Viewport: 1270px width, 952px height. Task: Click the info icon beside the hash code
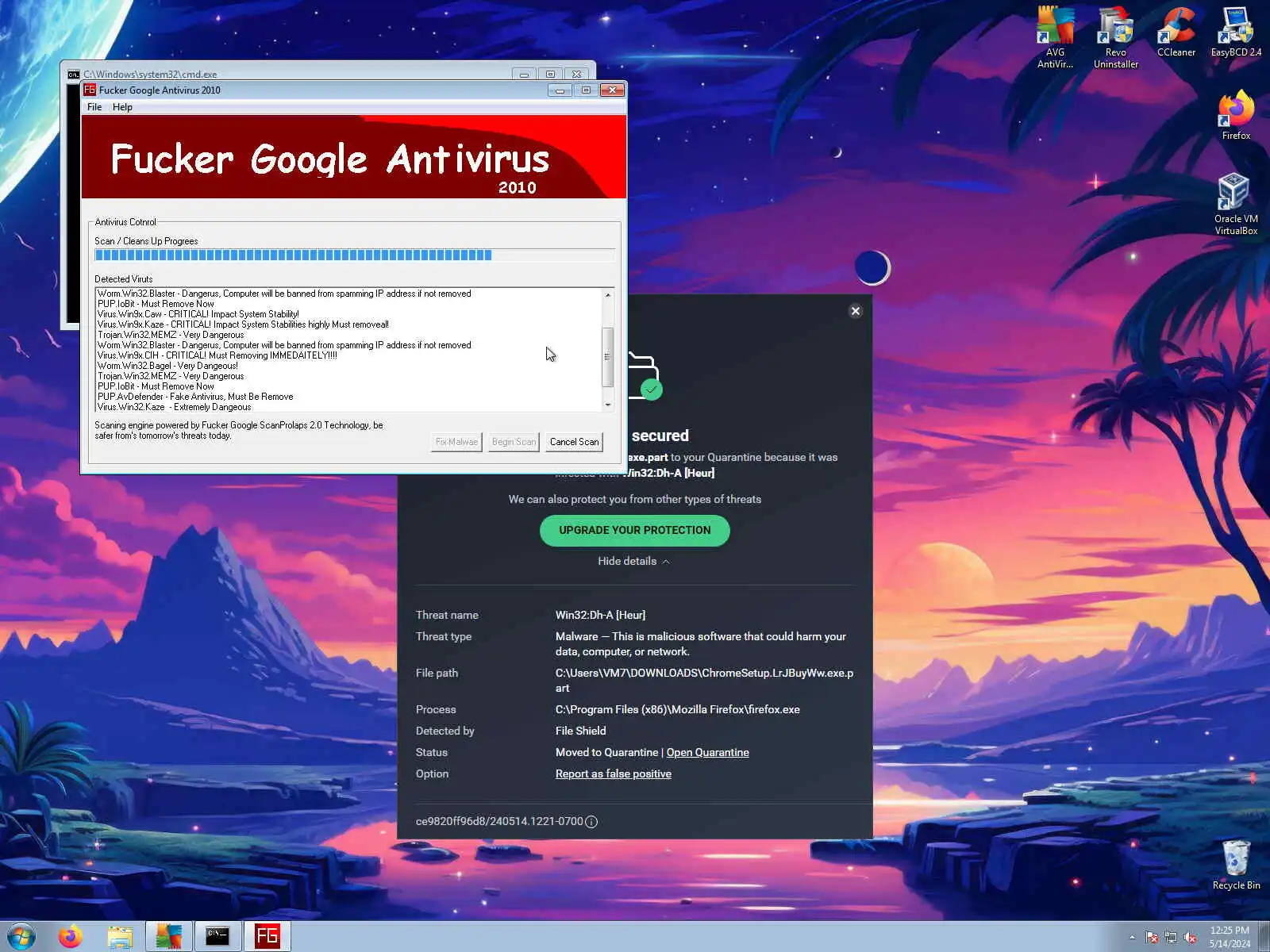coord(591,822)
